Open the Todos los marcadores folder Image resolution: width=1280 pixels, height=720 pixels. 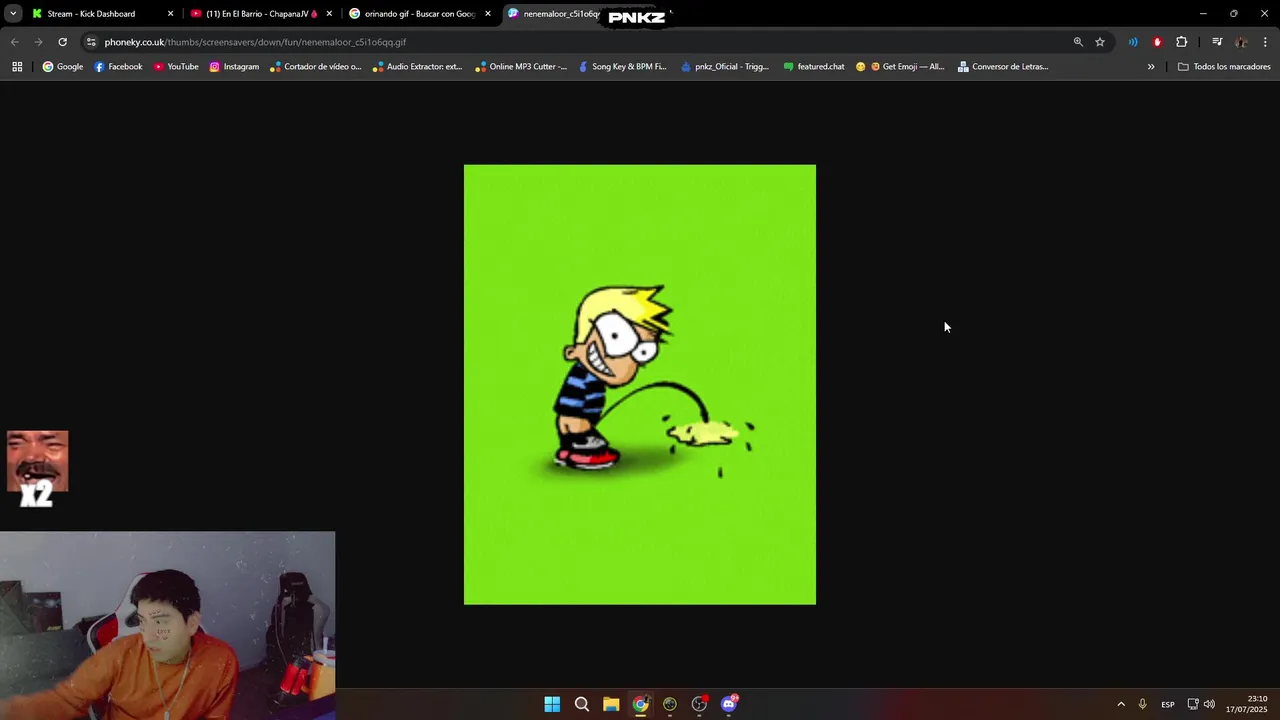1224,67
